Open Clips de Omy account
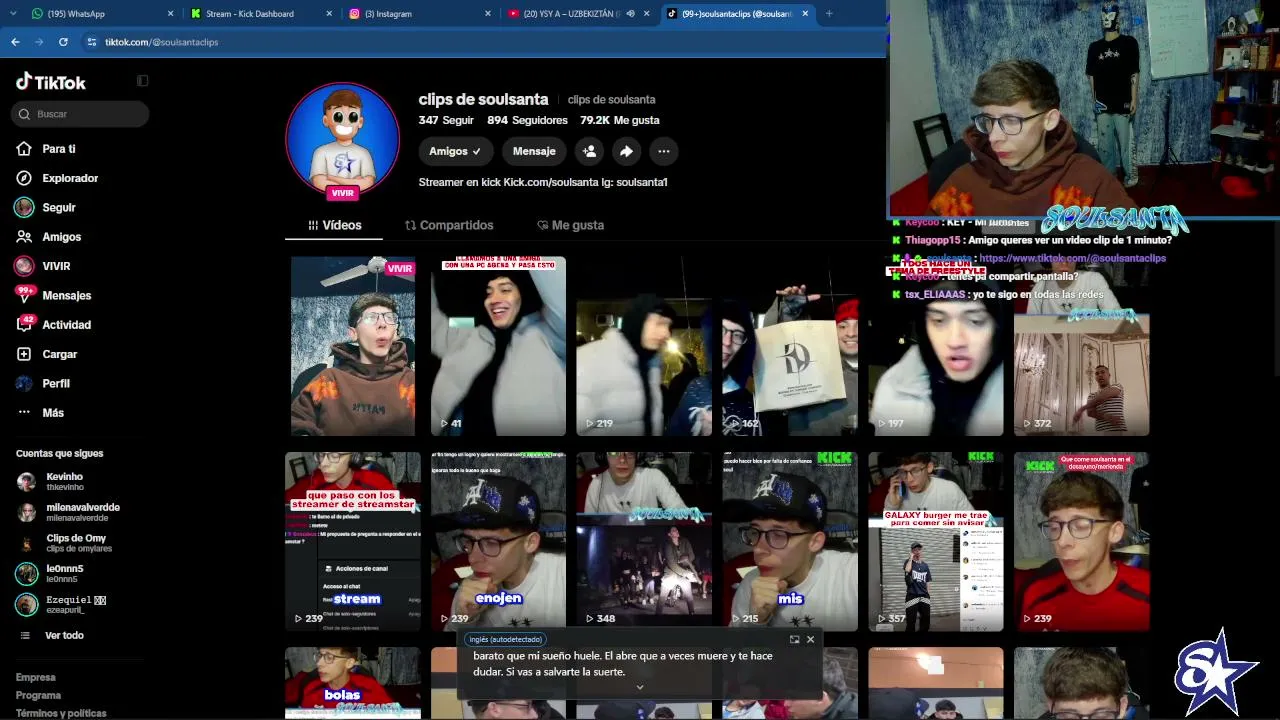 (x=65, y=544)
